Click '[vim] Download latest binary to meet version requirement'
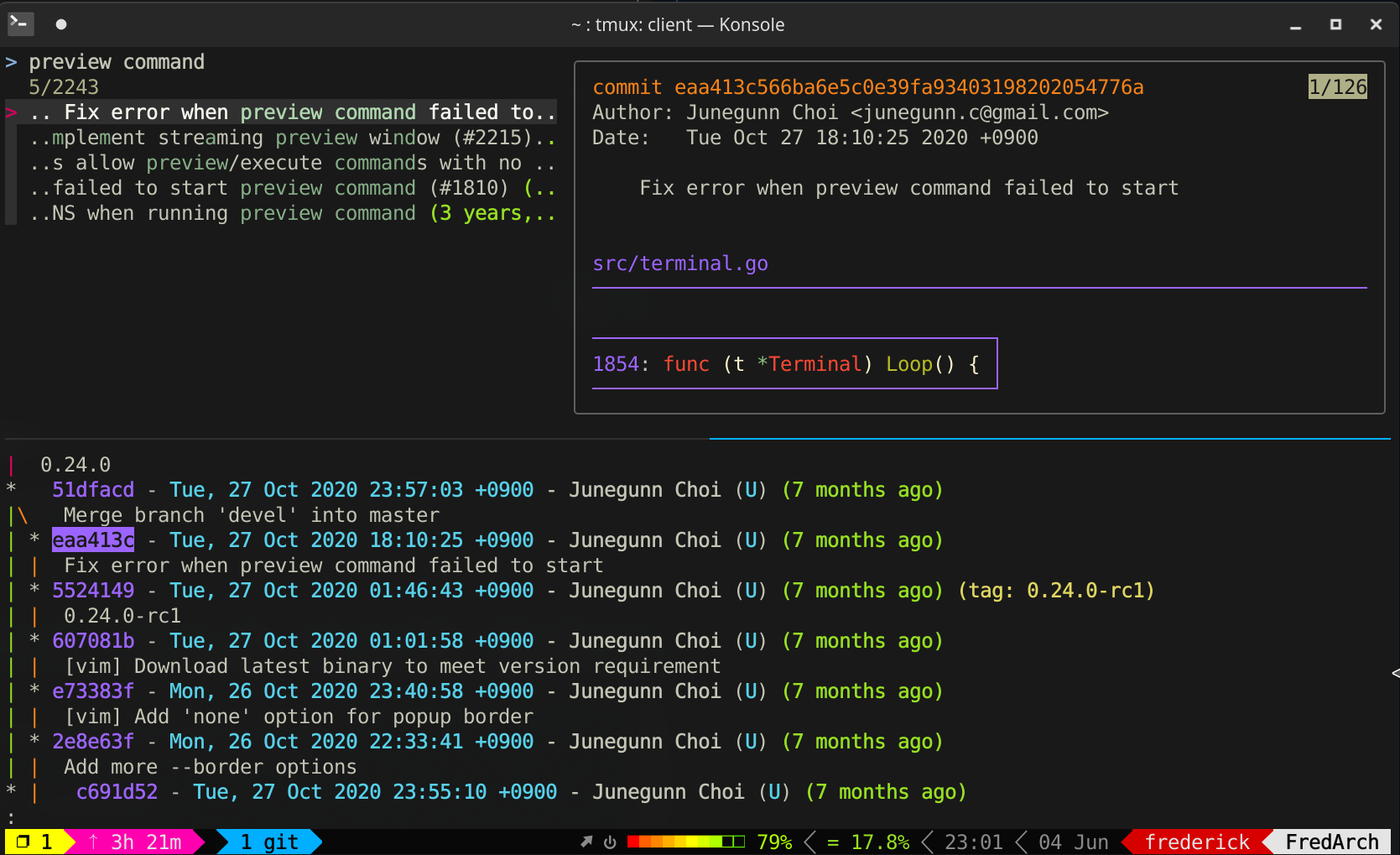 tap(393, 666)
